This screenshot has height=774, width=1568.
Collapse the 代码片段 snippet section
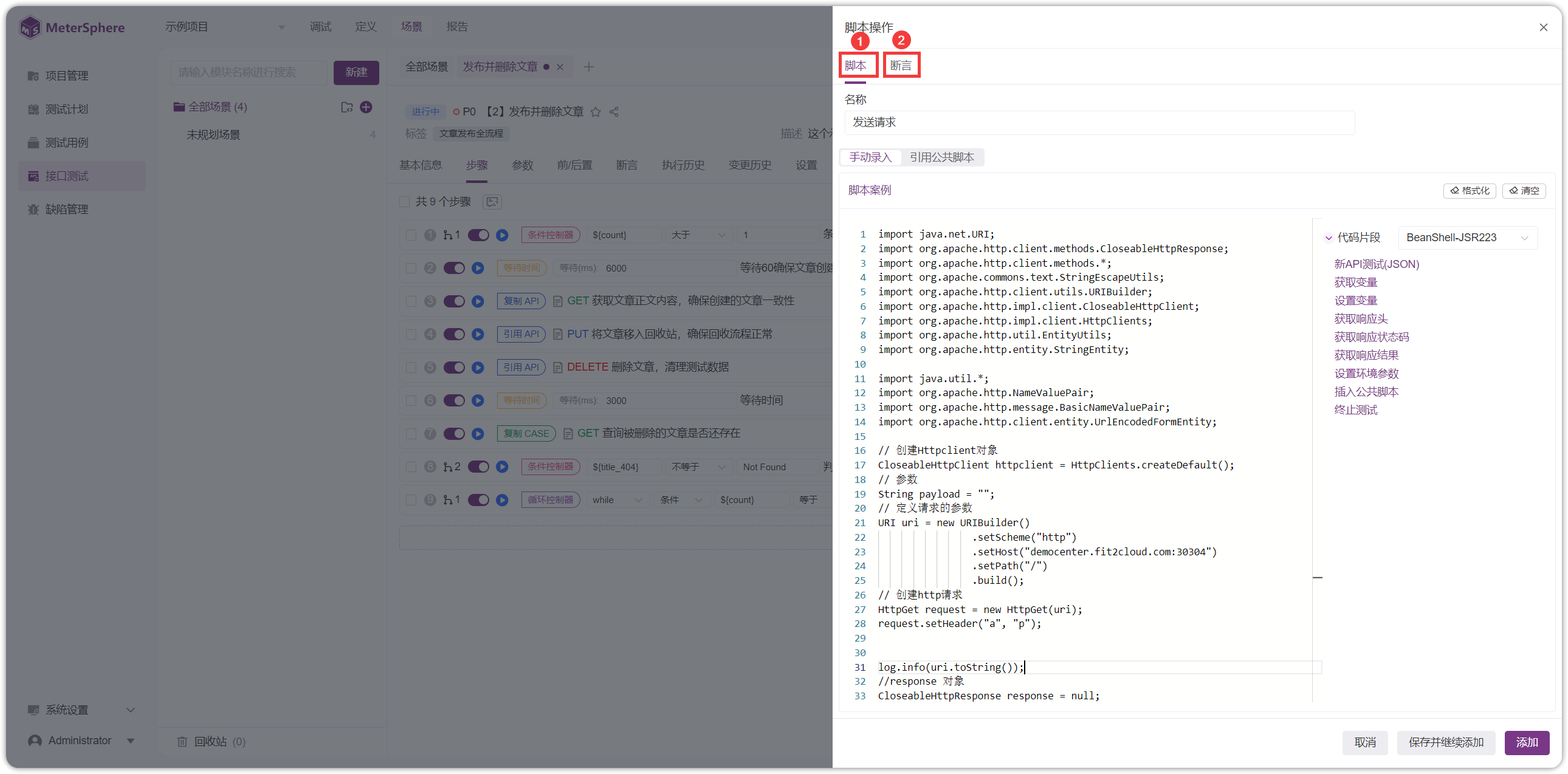[1328, 238]
